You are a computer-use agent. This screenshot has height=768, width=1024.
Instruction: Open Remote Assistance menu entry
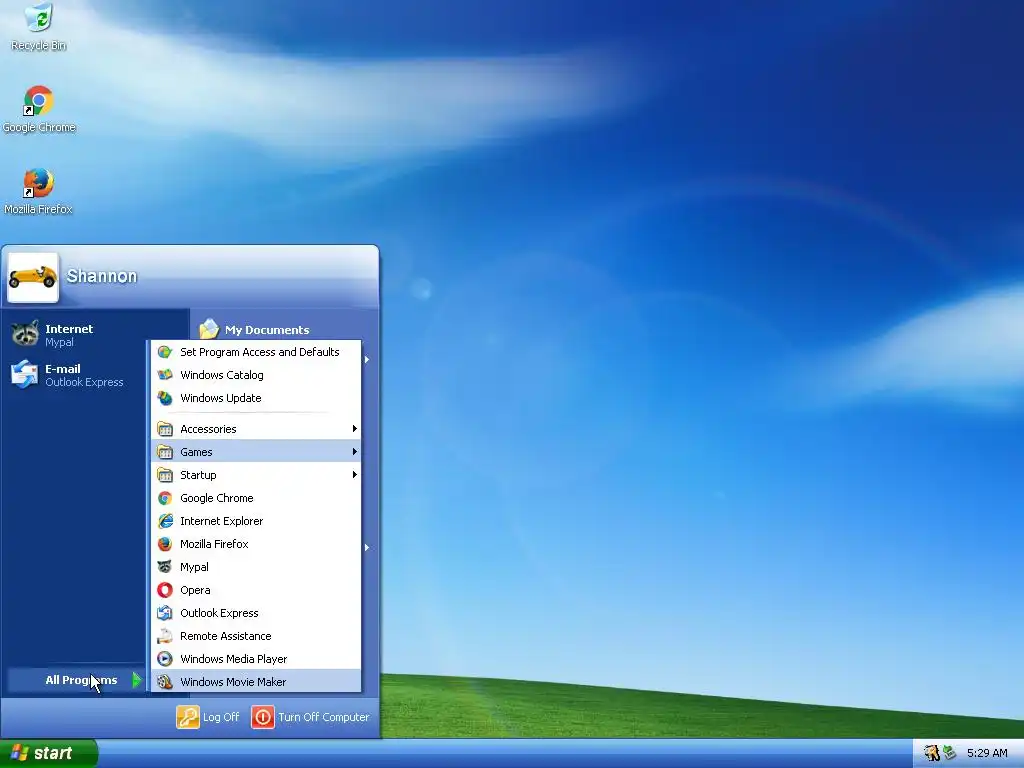tap(256, 636)
